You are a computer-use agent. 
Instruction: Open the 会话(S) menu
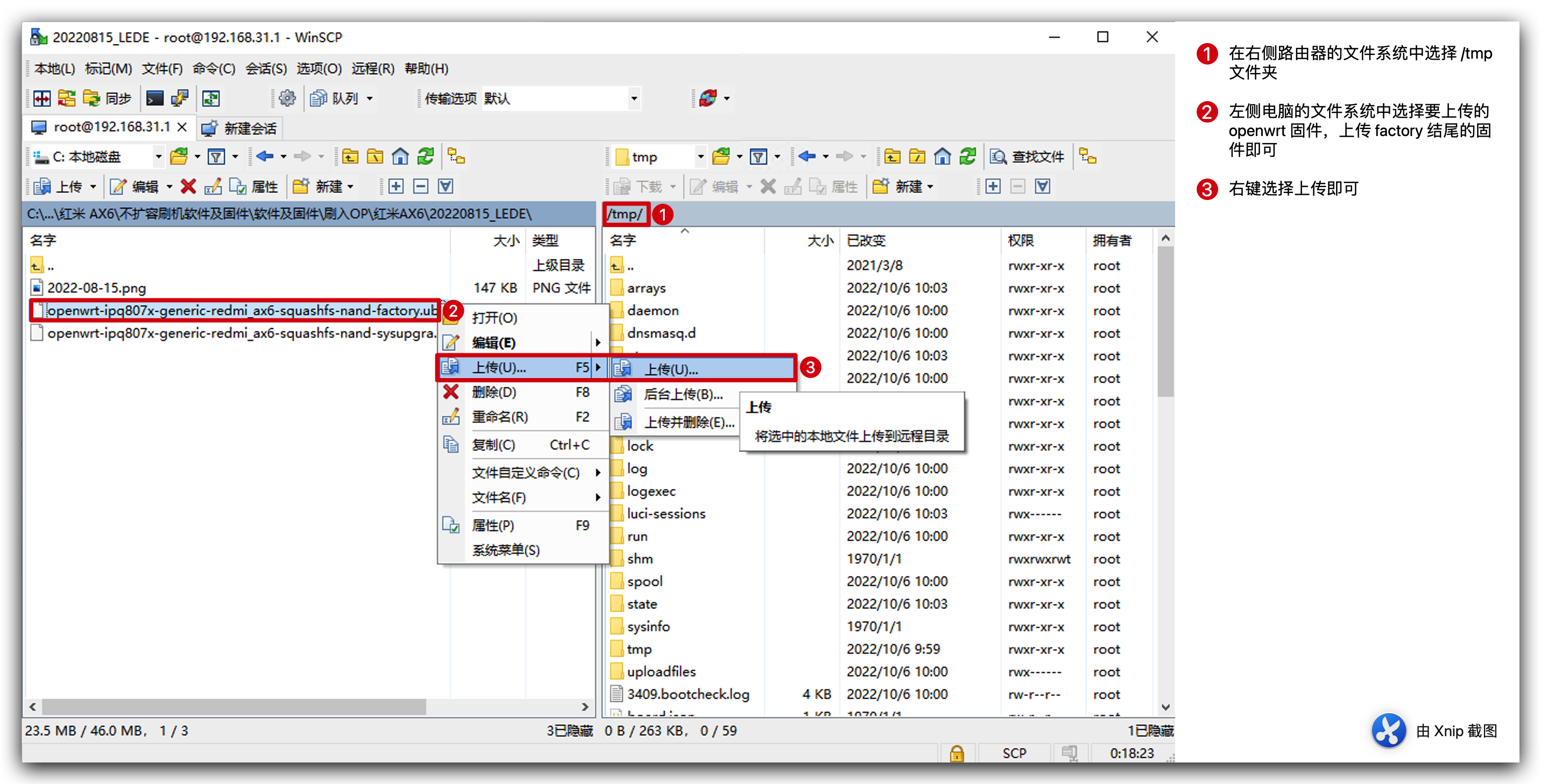pyautogui.click(x=266, y=69)
